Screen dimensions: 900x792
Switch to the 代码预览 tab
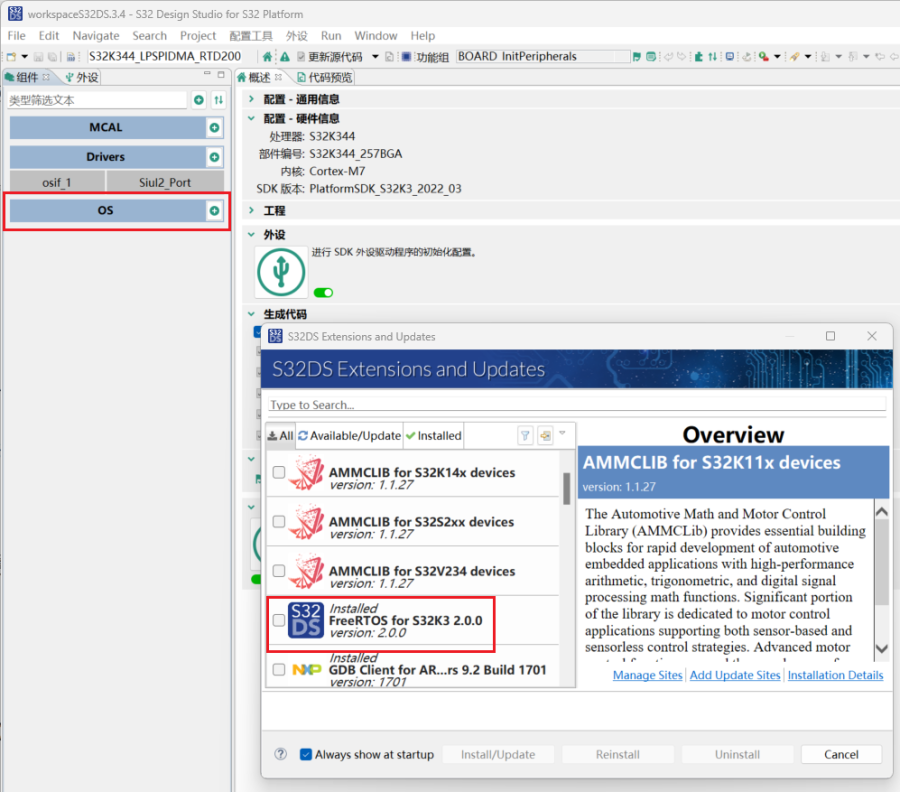pos(324,77)
